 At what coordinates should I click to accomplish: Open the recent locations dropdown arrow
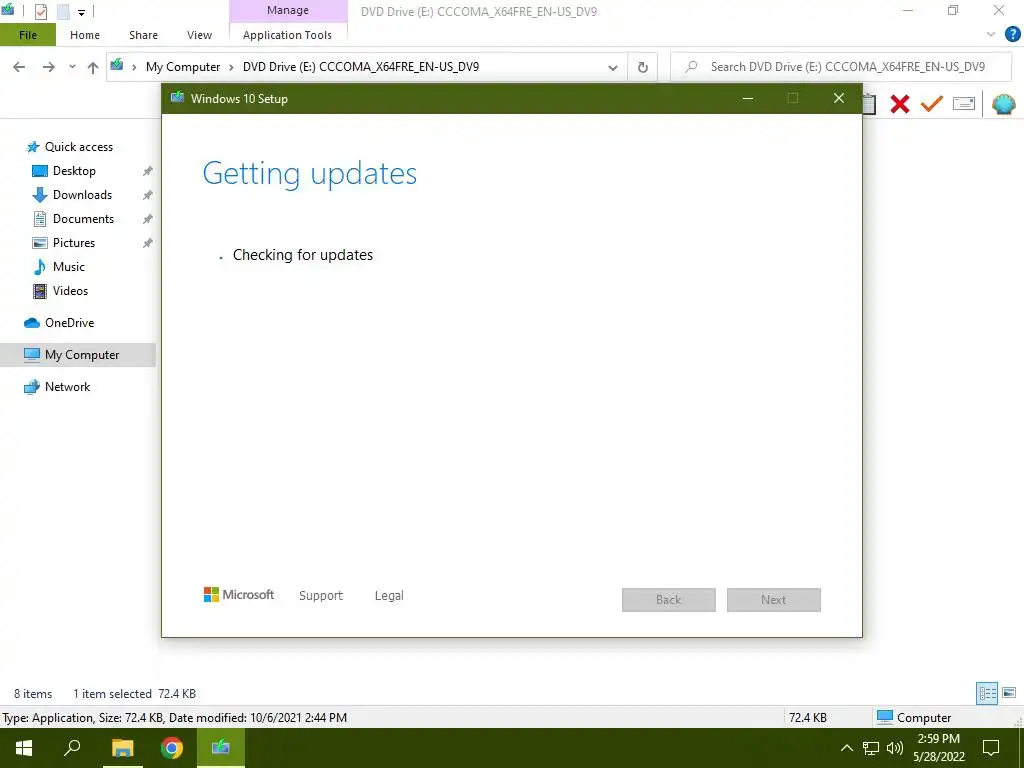(72, 67)
